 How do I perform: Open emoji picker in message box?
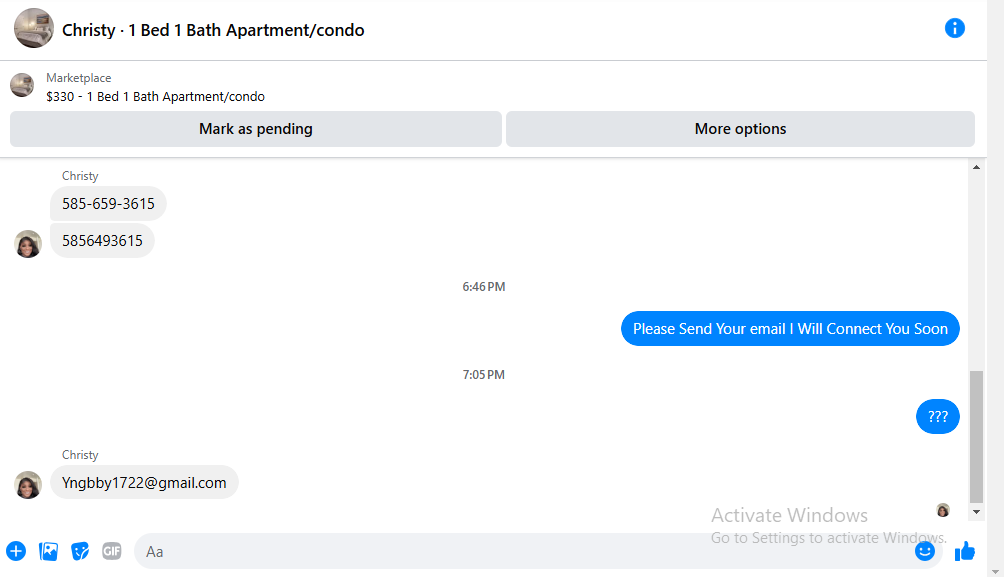point(925,551)
